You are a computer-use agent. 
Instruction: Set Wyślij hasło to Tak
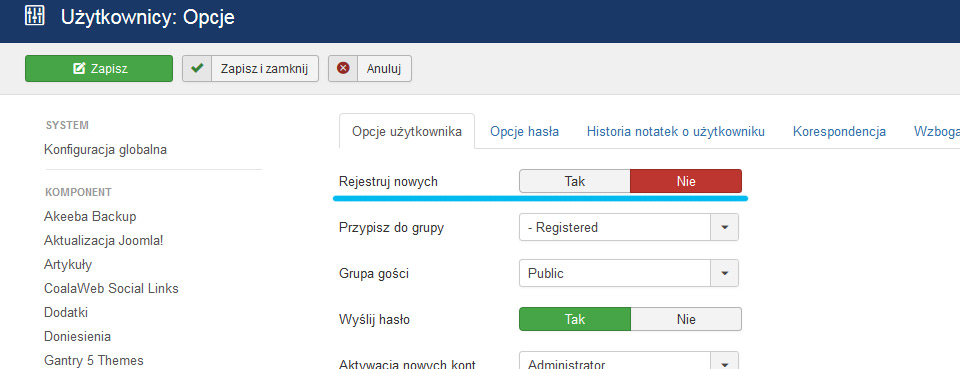[575, 319]
